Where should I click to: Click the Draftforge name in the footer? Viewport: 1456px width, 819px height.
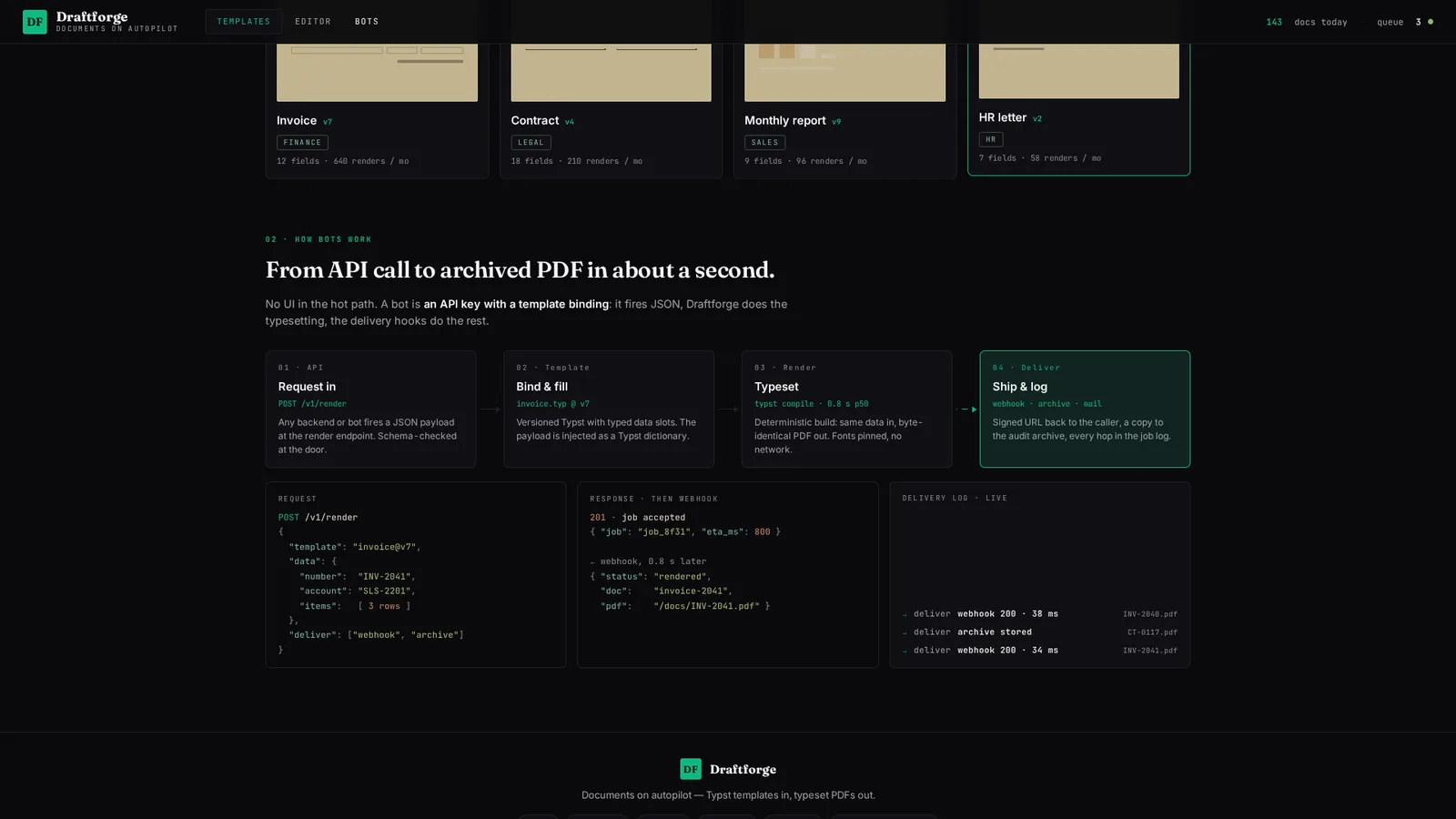tap(743, 769)
